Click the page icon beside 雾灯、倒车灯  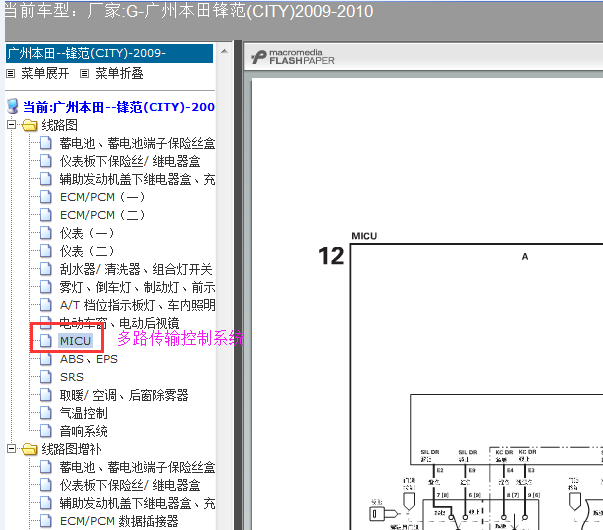pyautogui.click(x=46, y=287)
